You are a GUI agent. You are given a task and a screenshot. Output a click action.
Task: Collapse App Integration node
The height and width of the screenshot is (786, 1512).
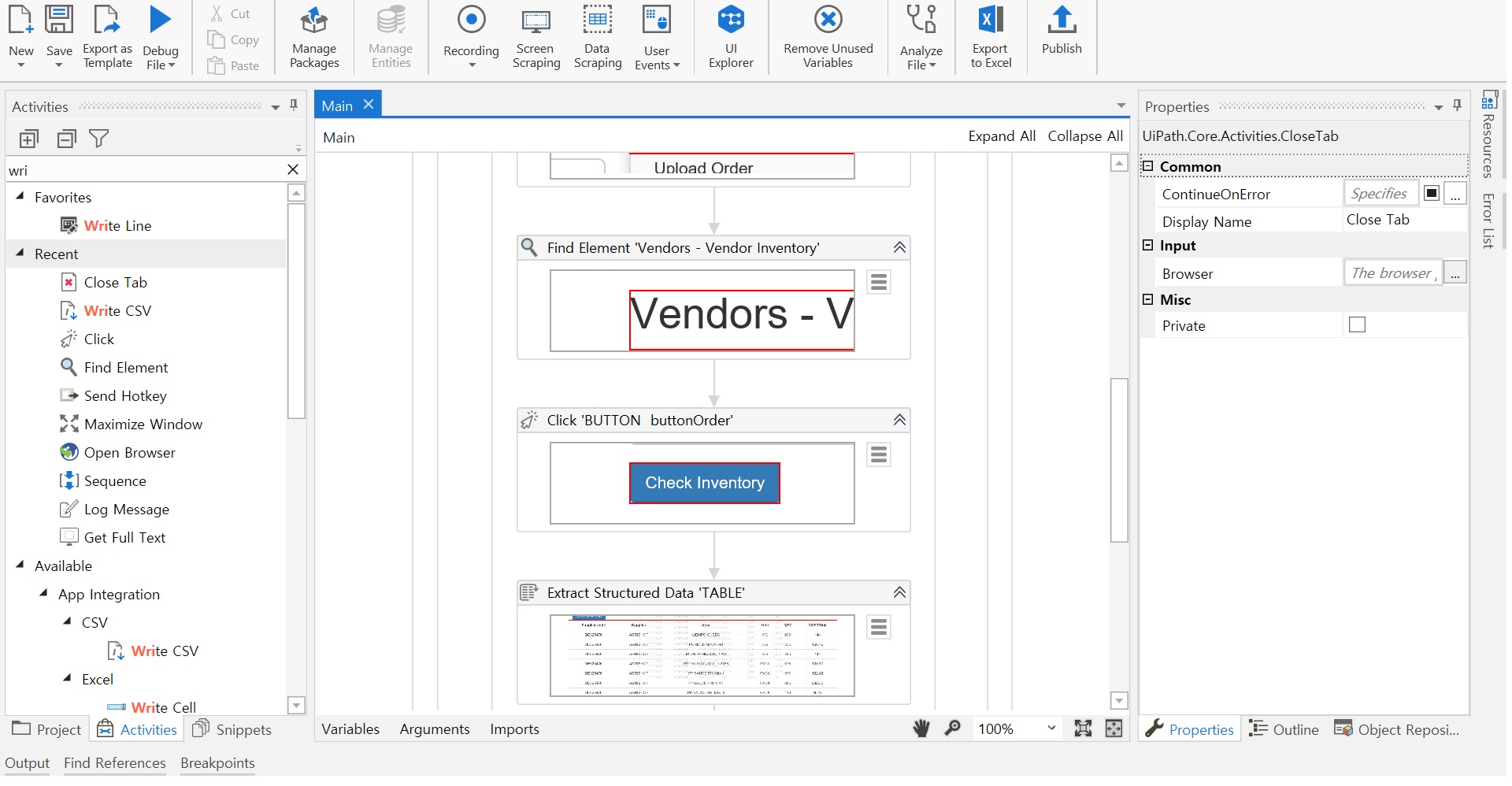click(x=43, y=593)
